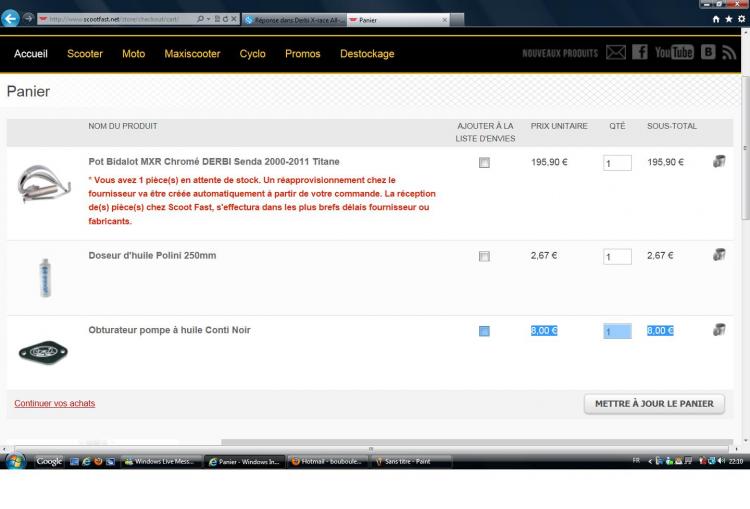Click the quantity field for Pot Bidalot
The height and width of the screenshot is (509, 750).
pyautogui.click(x=617, y=163)
